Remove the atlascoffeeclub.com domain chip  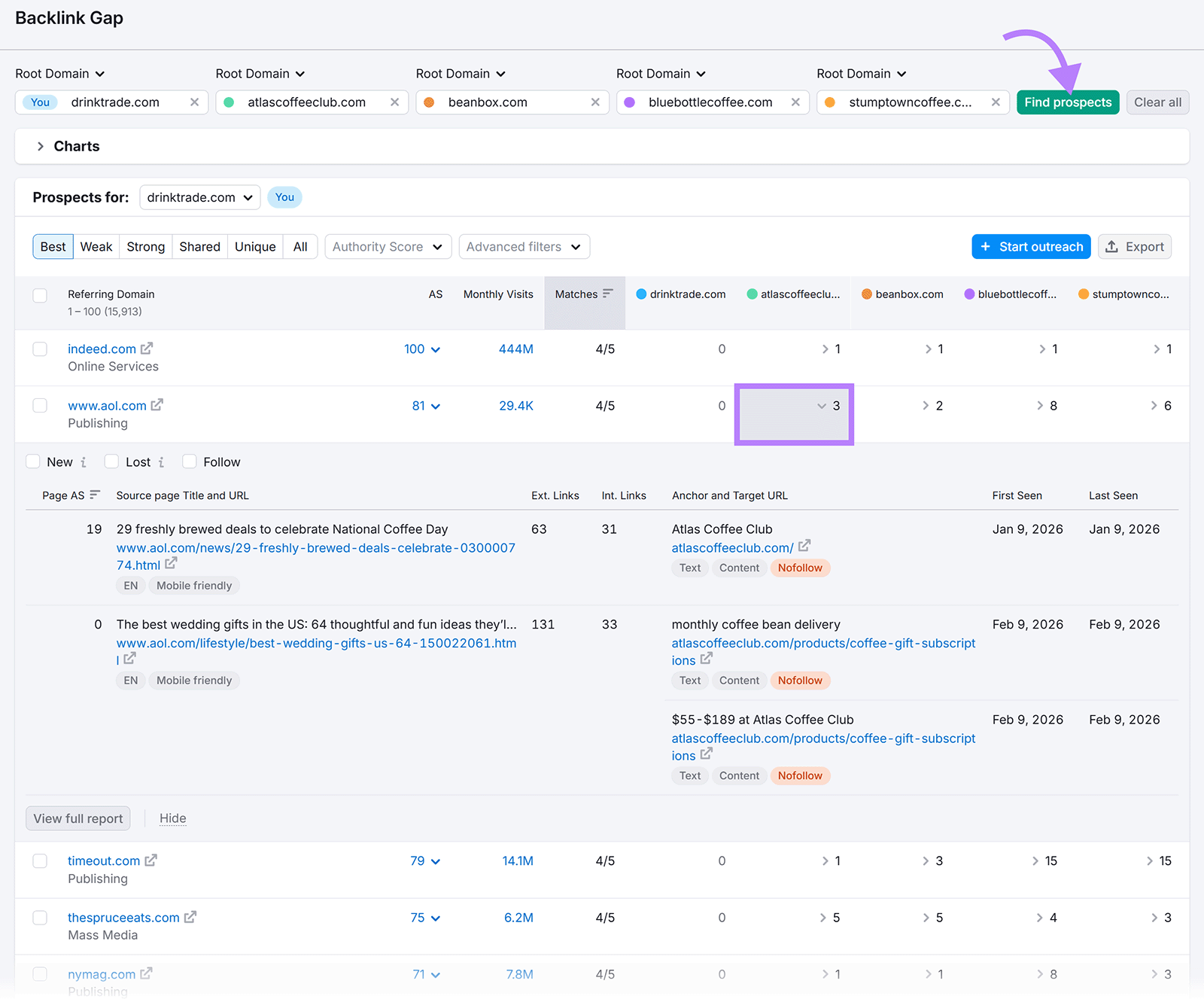coord(394,102)
